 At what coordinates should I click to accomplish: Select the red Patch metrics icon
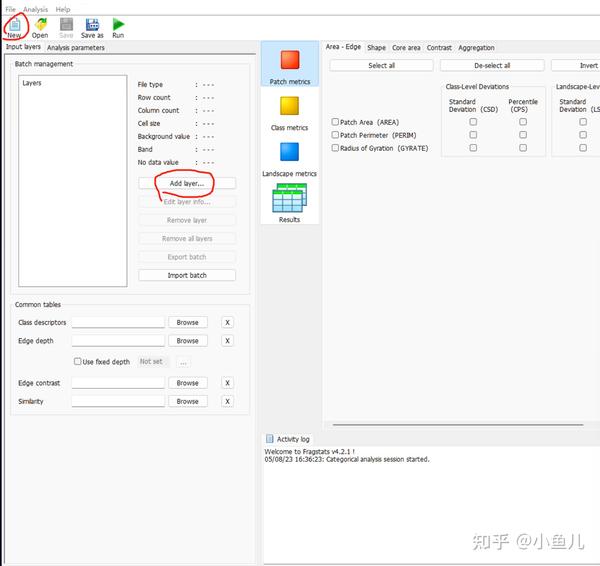(x=290, y=60)
